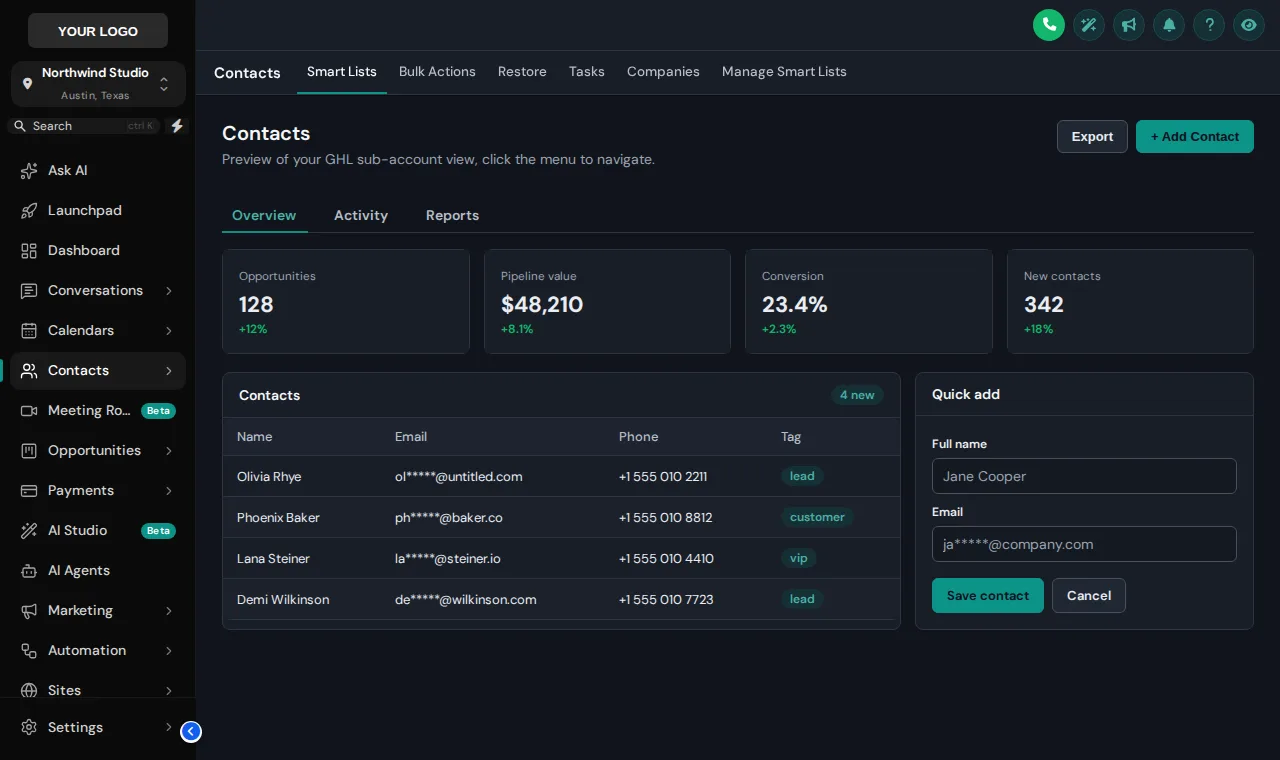Open the bell notifications icon
This screenshot has width=1280, height=760.
[1169, 25]
